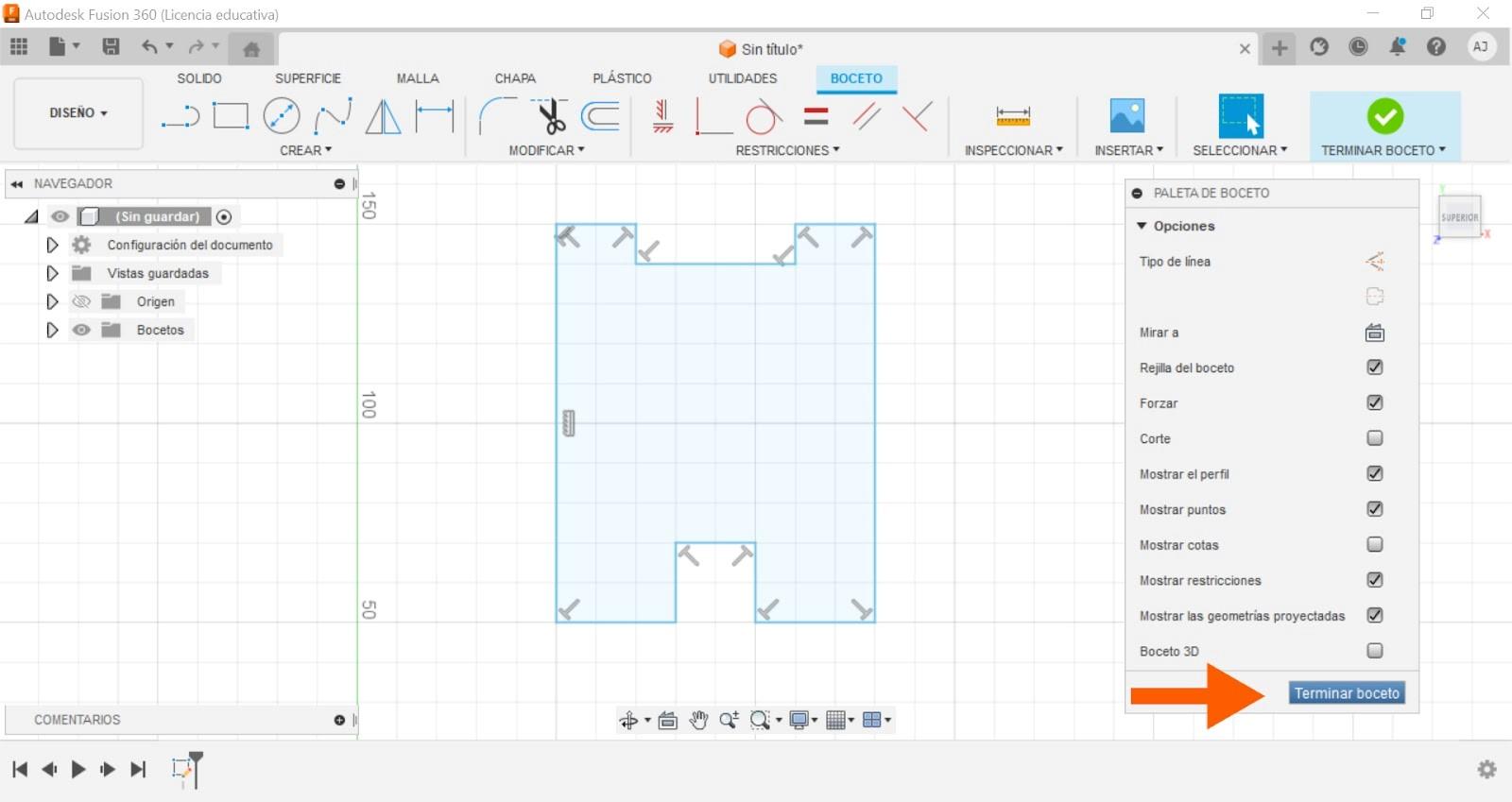Enable the Boceto 3D checkbox
The height and width of the screenshot is (802, 1512).
tap(1375, 651)
